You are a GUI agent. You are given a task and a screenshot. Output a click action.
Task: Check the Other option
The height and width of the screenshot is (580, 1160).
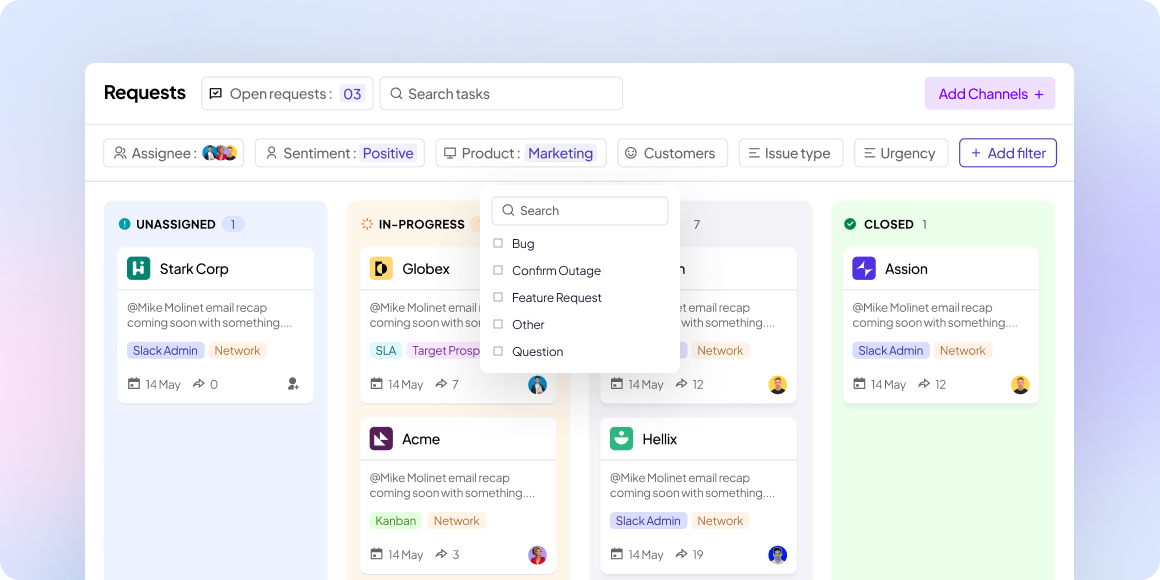498,324
